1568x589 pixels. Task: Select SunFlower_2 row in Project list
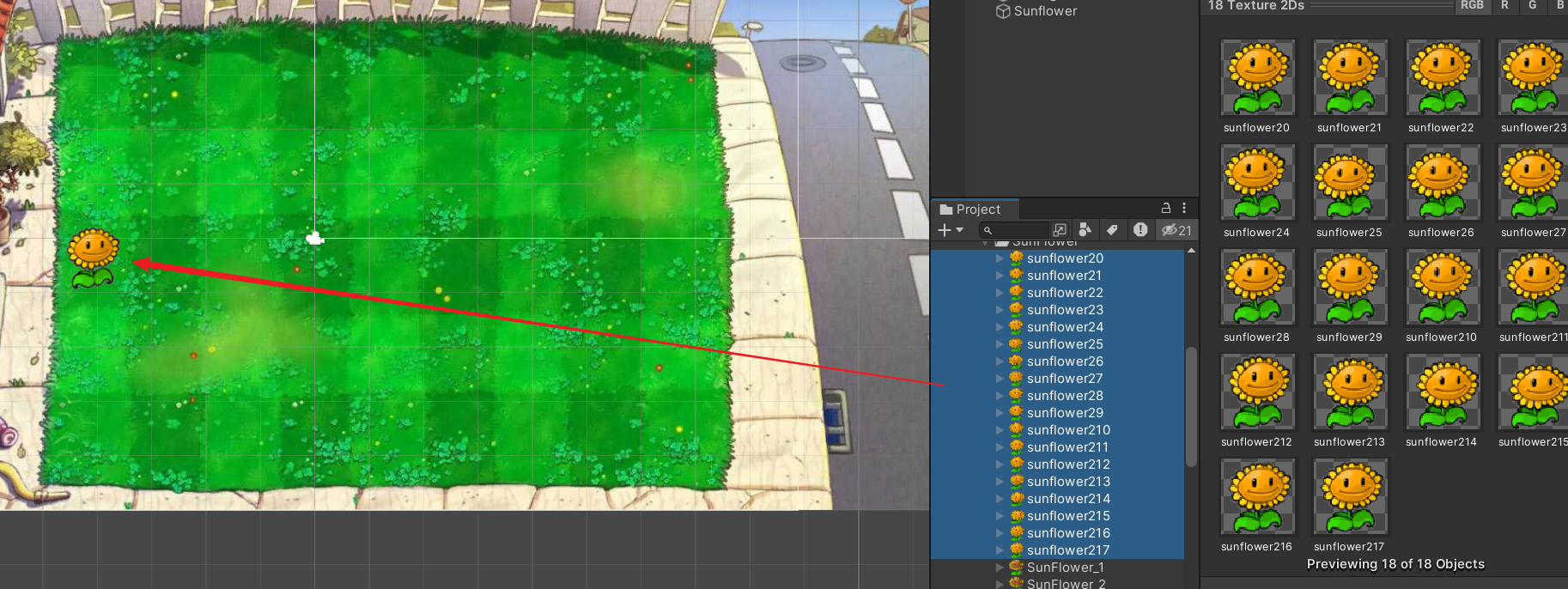coord(1058,583)
